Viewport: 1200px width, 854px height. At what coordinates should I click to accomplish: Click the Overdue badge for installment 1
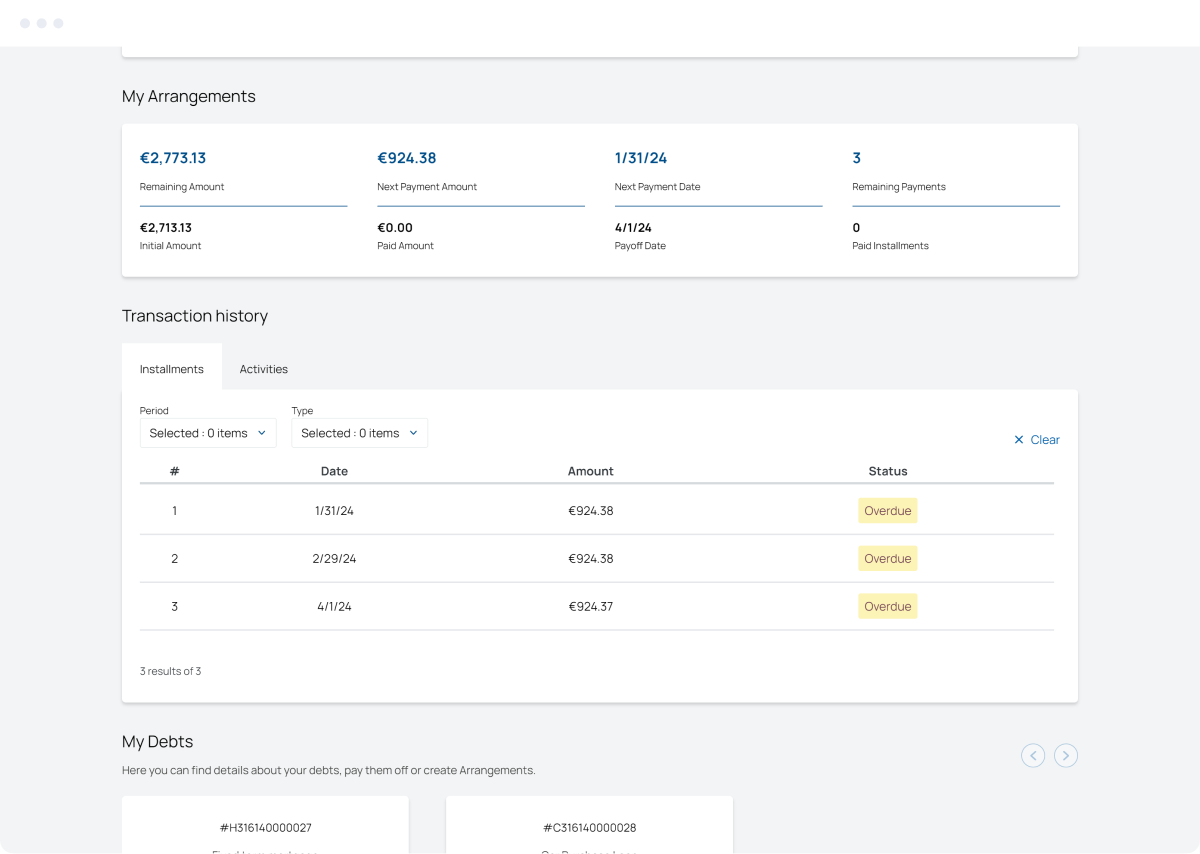click(887, 510)
